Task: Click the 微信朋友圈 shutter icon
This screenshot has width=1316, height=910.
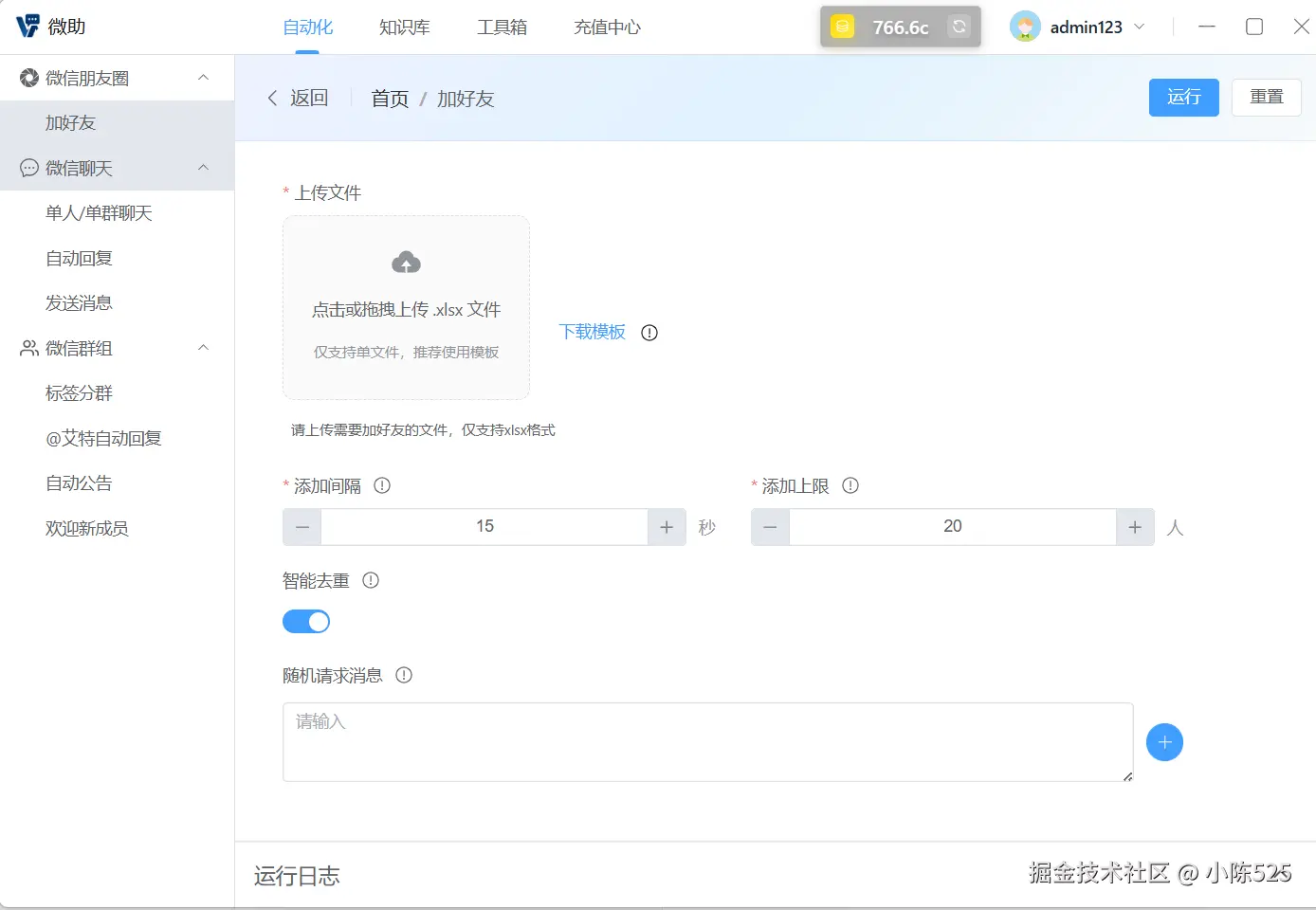Action: click(x=29, y=78)
